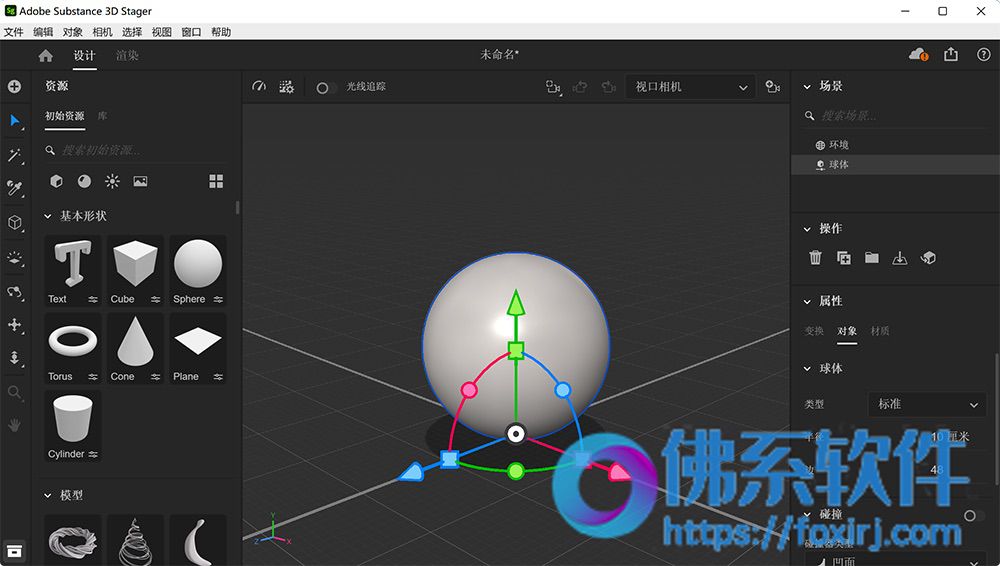The width and height of the screenshot is (1000, 566).
Task: Toggle the 光线追踪 ray tracing switch
Action: coord(323,88)
